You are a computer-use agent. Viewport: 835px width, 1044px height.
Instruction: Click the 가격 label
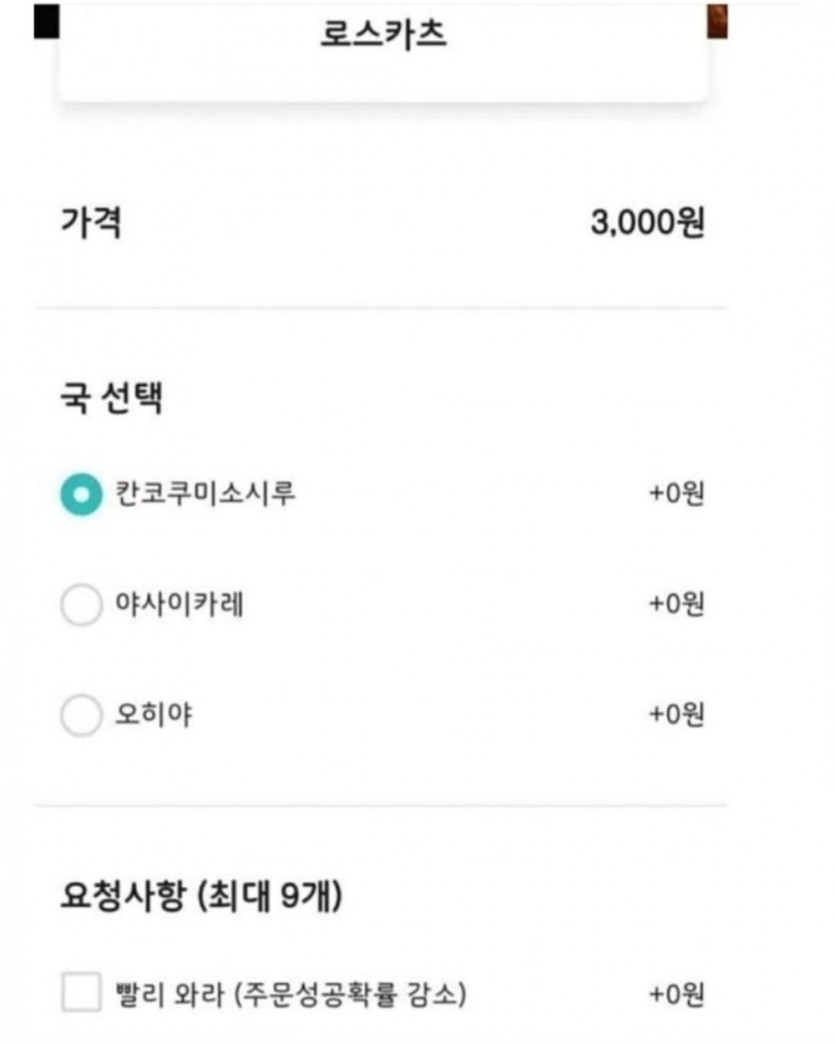pyautogui.click(x=92, y=222)
